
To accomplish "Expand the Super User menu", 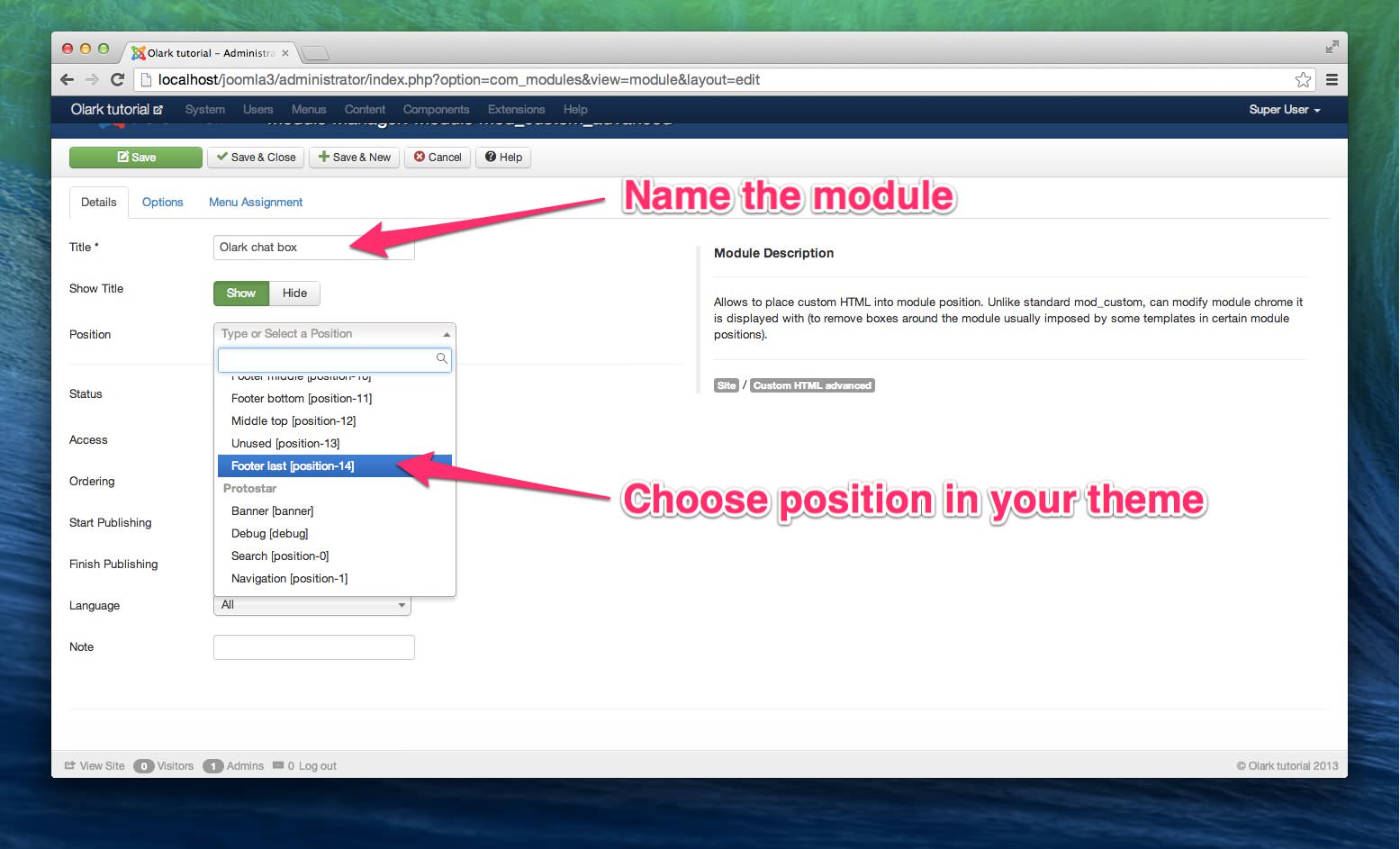I will point(1284,110).
